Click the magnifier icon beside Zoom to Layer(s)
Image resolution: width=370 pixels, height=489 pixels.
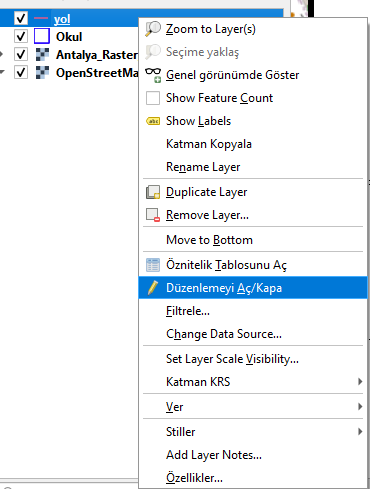(x=153, y=29)
